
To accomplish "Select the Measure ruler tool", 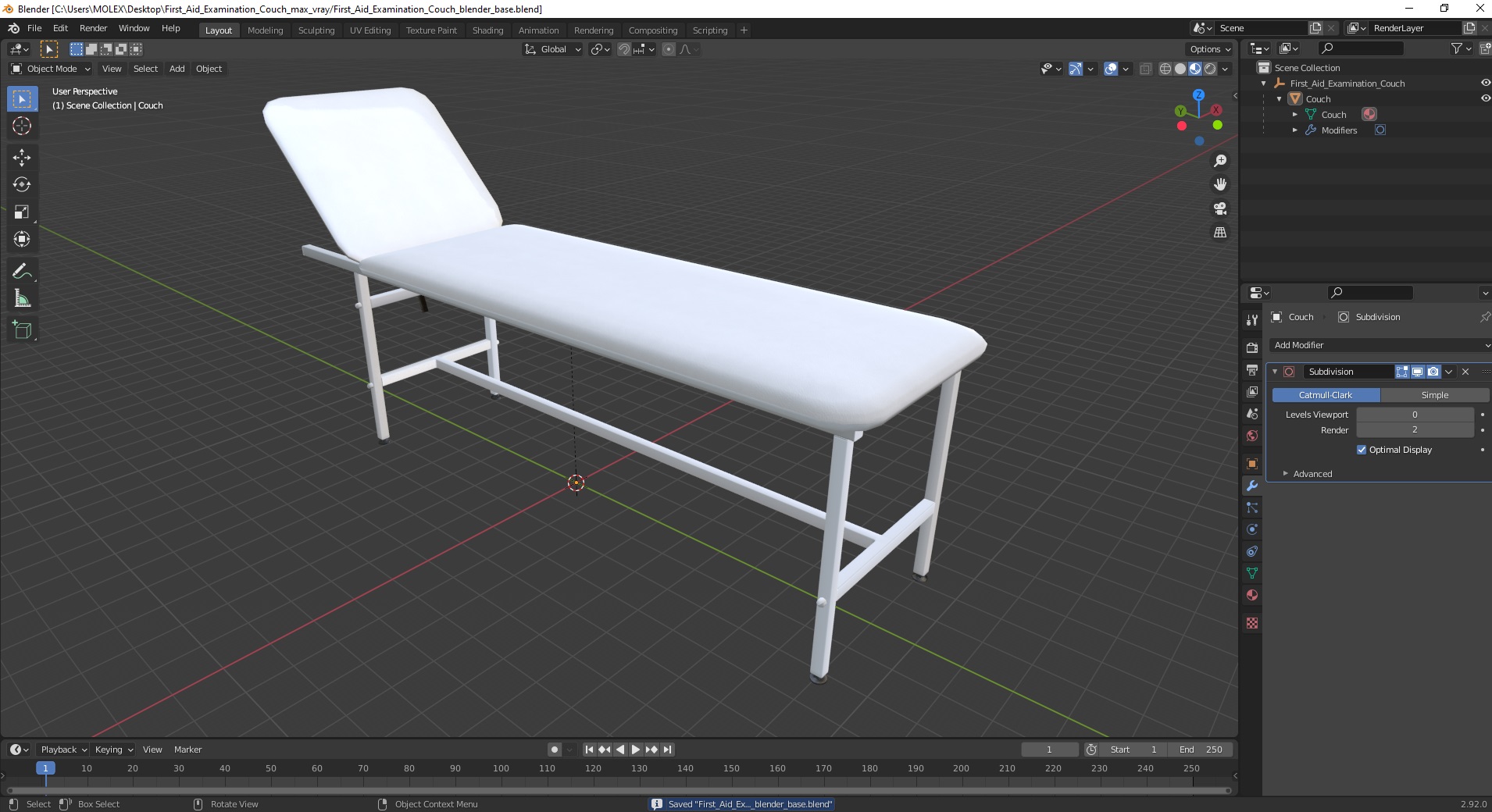I will (22, 298).
